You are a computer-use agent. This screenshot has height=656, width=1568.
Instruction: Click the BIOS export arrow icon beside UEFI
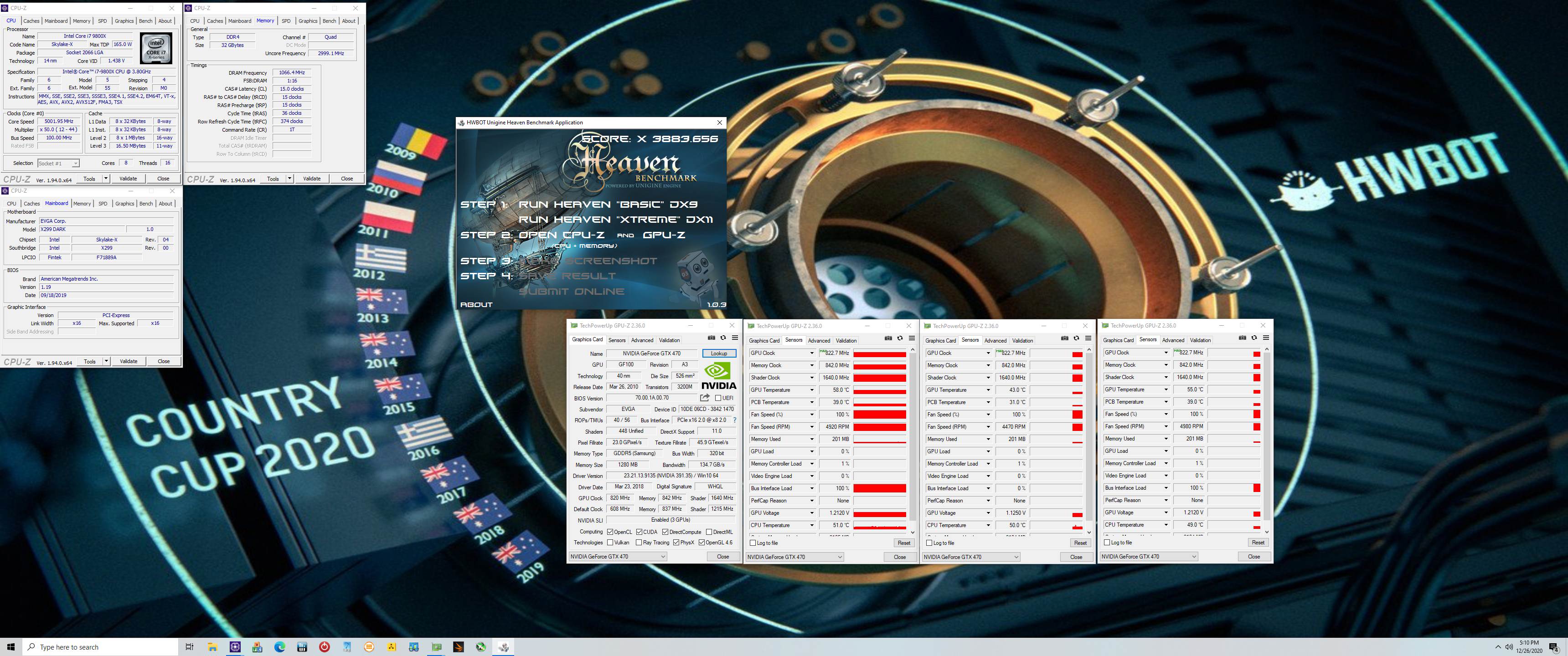pos(705,398)
